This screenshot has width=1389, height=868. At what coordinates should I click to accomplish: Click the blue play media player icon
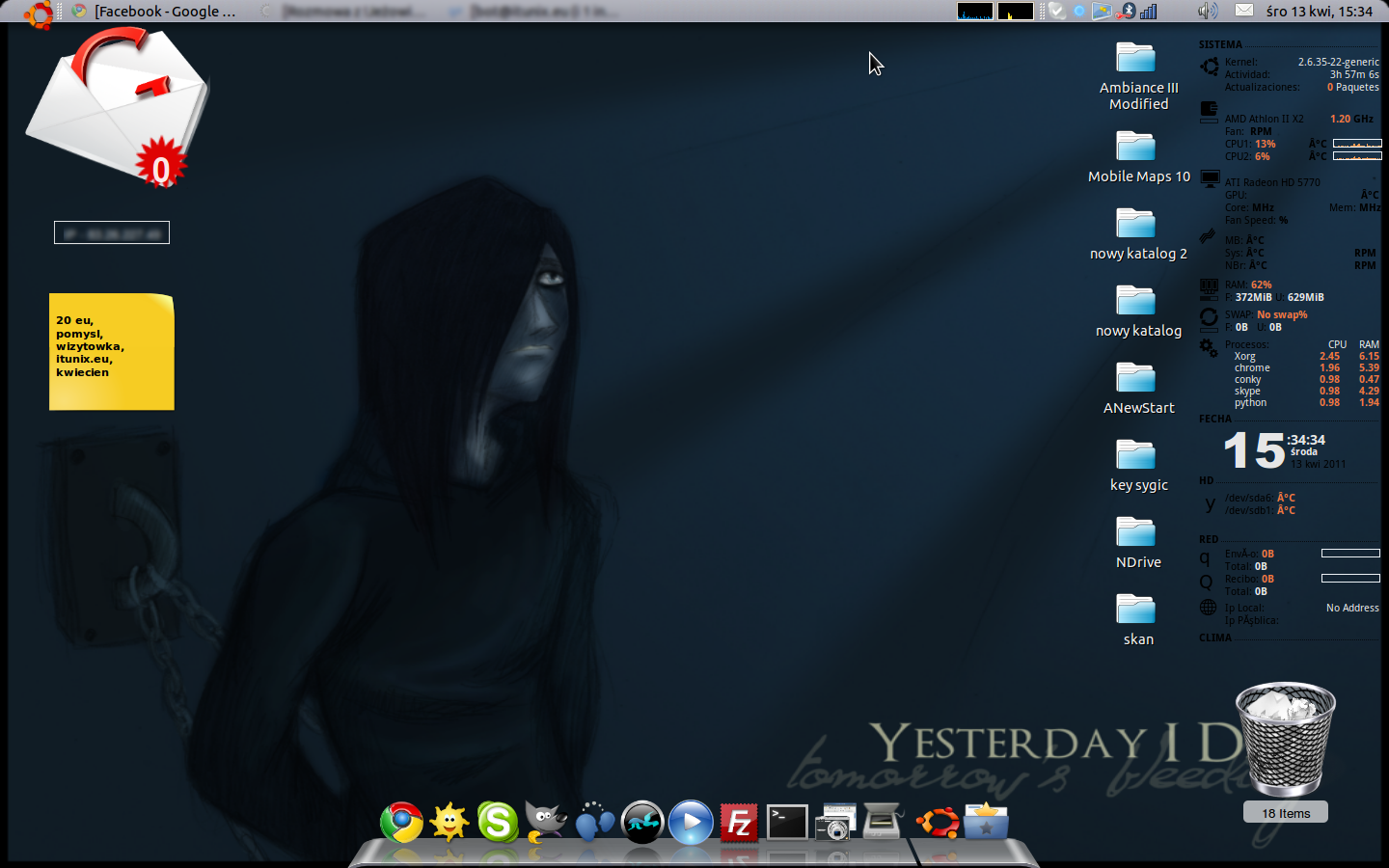691,823
